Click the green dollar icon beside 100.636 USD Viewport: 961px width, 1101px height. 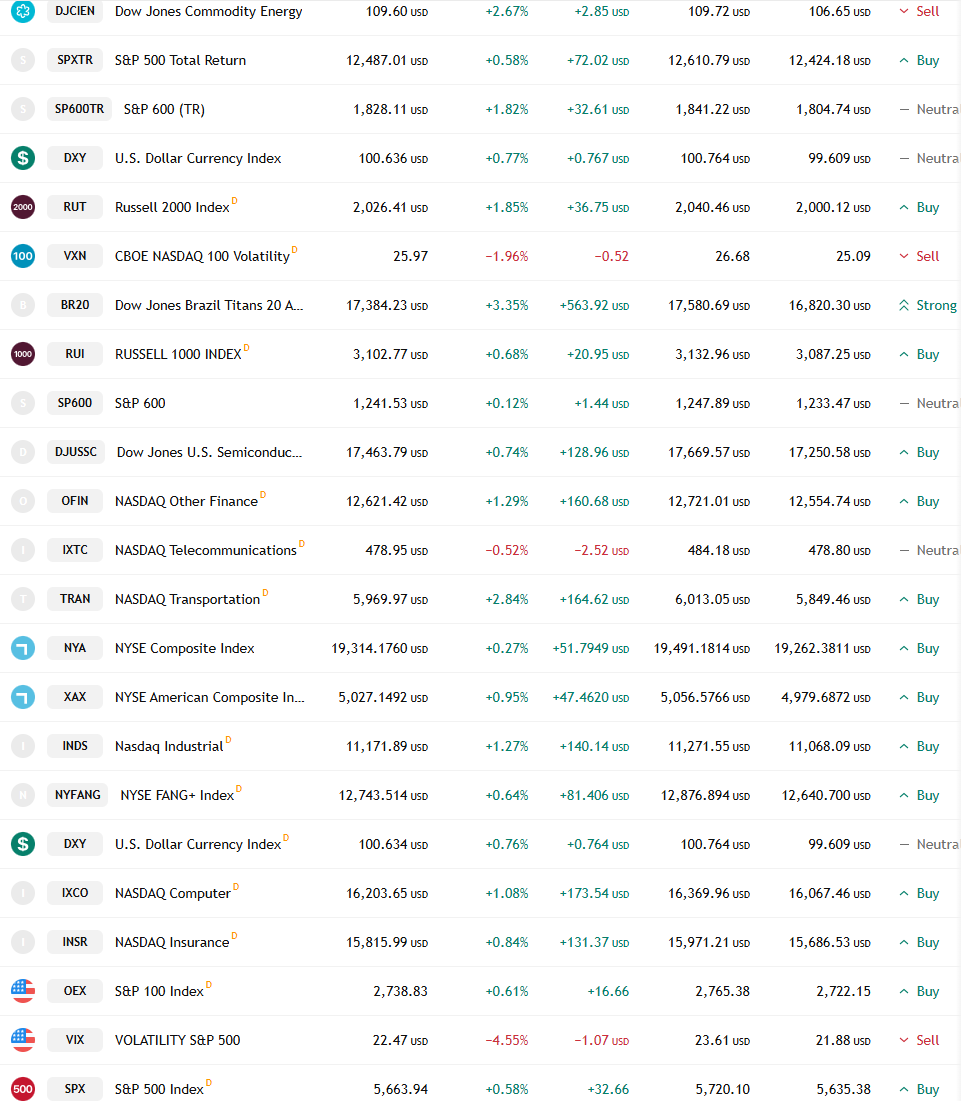tap(23, 158)
